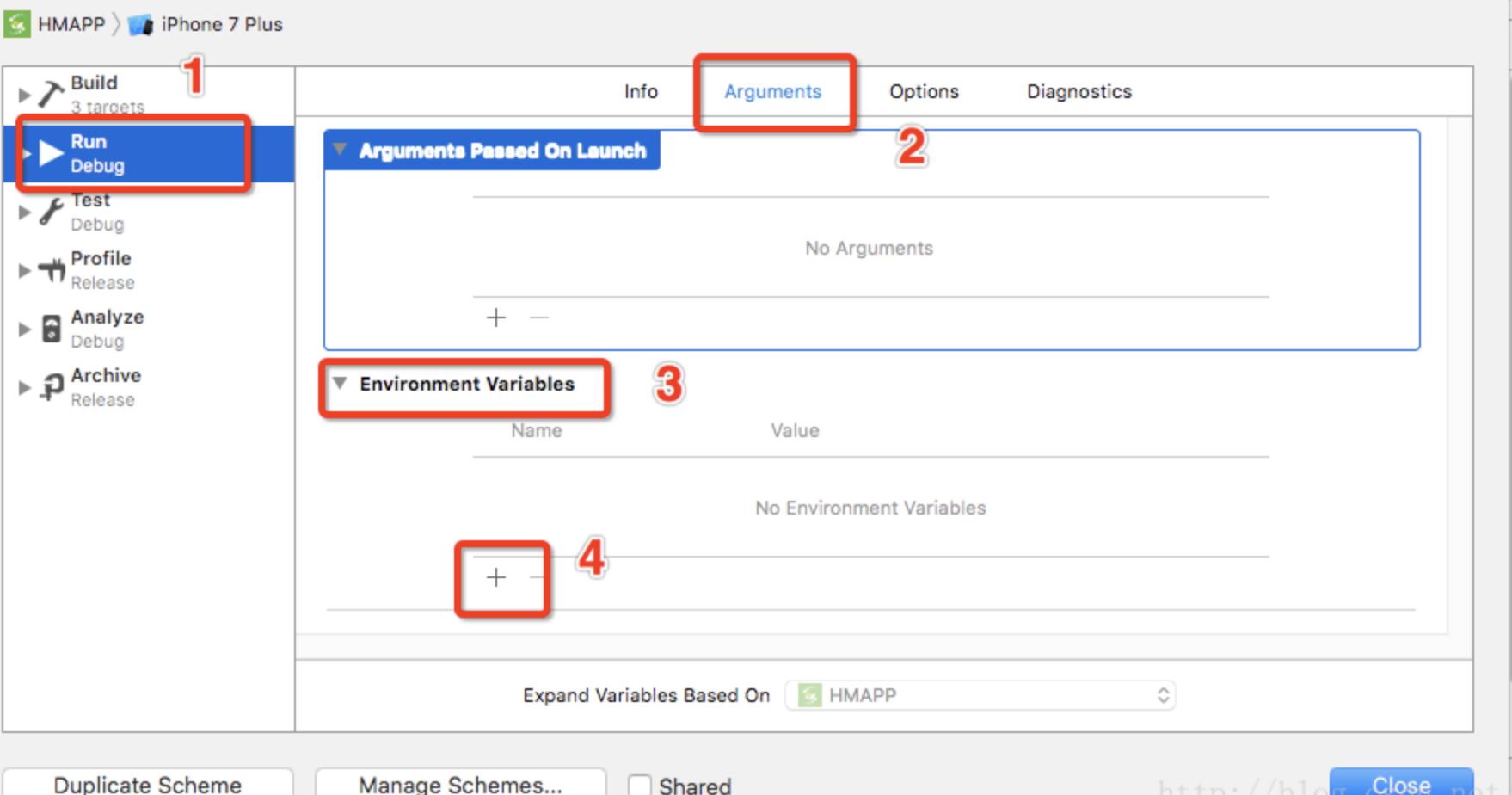Expand the Build action disclosure triangle
This screenshot has width=1512, height=795.
24,95
